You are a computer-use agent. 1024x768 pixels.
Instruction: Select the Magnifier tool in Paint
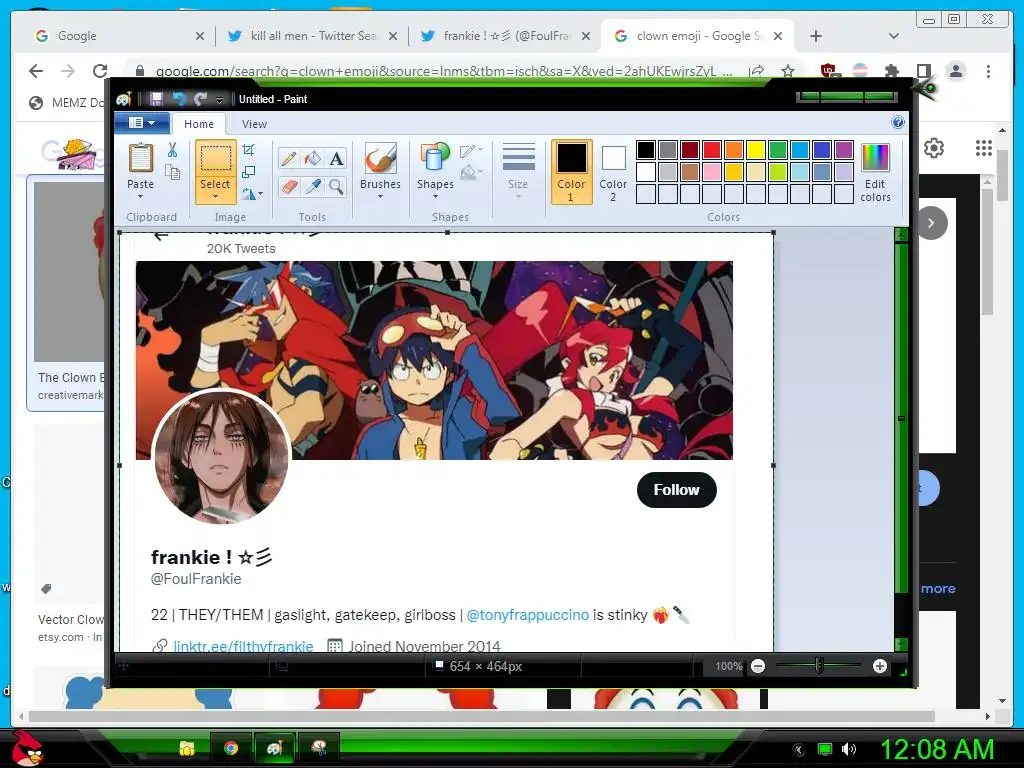336,187
